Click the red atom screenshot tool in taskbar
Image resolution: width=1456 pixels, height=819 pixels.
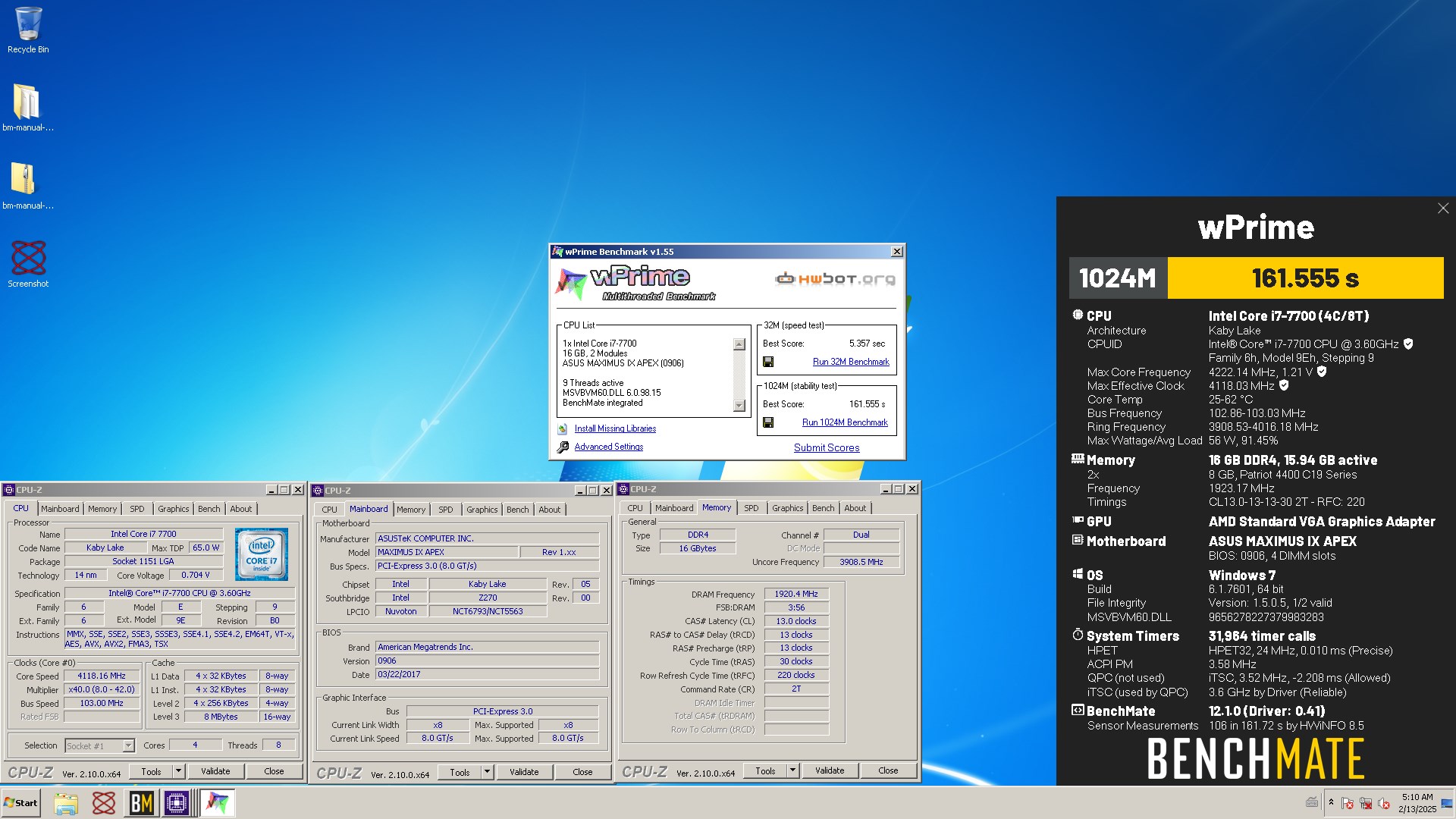coord(104,803)
